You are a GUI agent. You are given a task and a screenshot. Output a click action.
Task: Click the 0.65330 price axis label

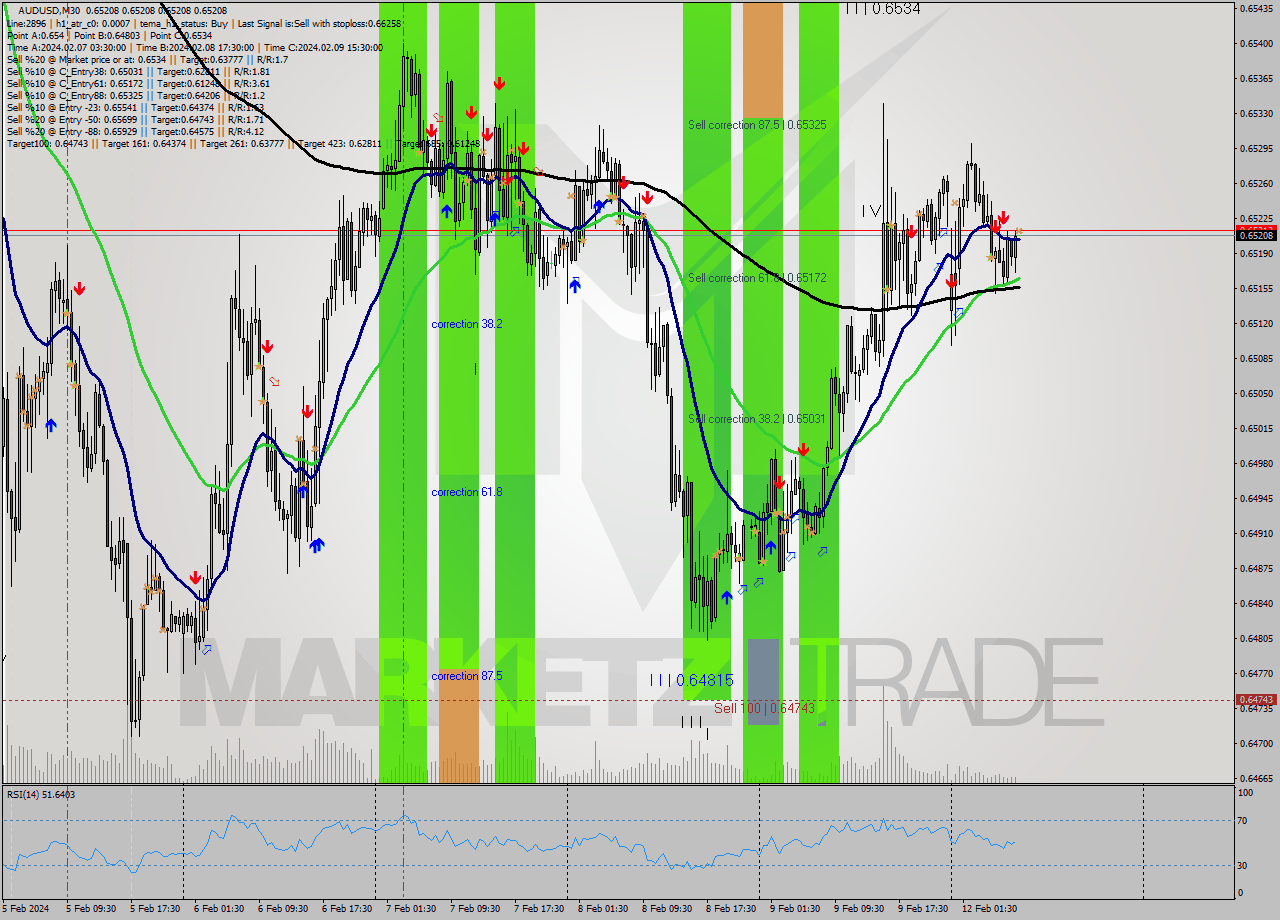point(1256,113)
